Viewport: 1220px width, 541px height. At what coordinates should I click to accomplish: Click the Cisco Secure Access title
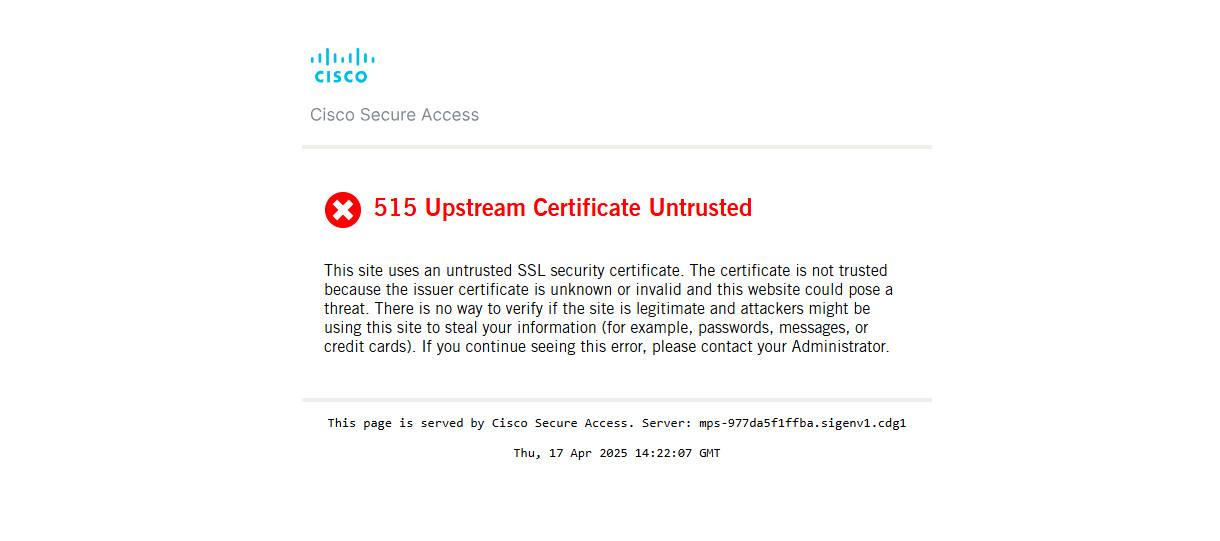pyautogui.click(x=394, y=115)
